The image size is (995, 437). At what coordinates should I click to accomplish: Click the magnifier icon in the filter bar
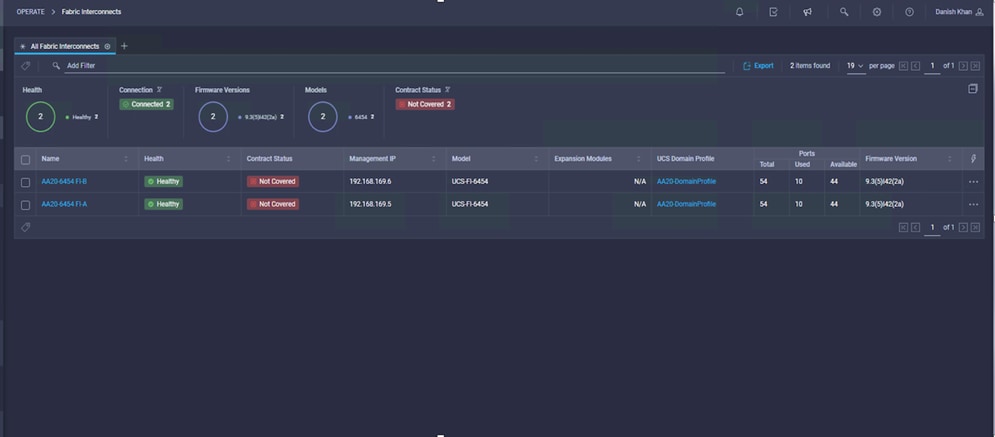[56, 65]
